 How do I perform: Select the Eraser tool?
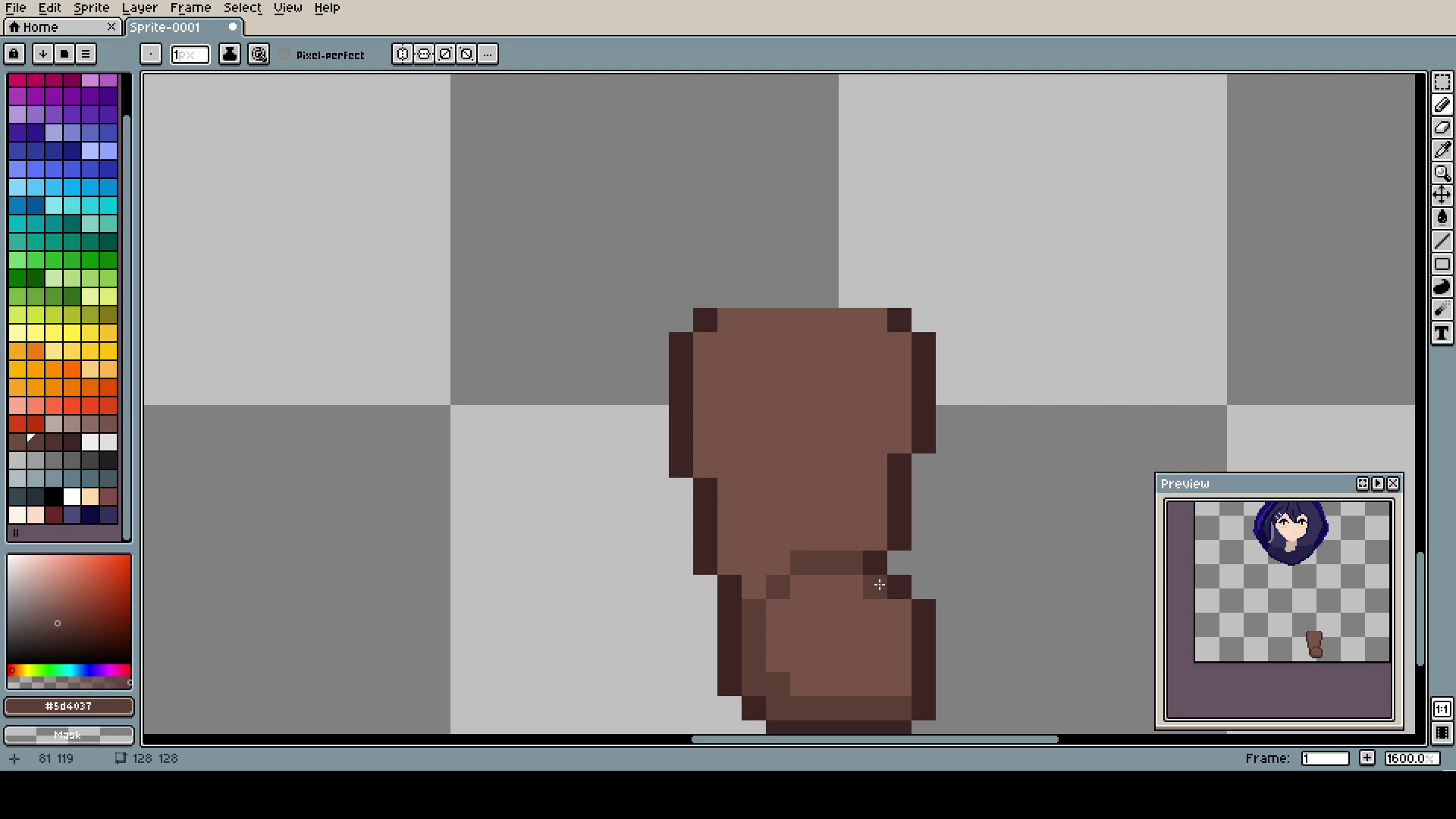click(1442, 127)
